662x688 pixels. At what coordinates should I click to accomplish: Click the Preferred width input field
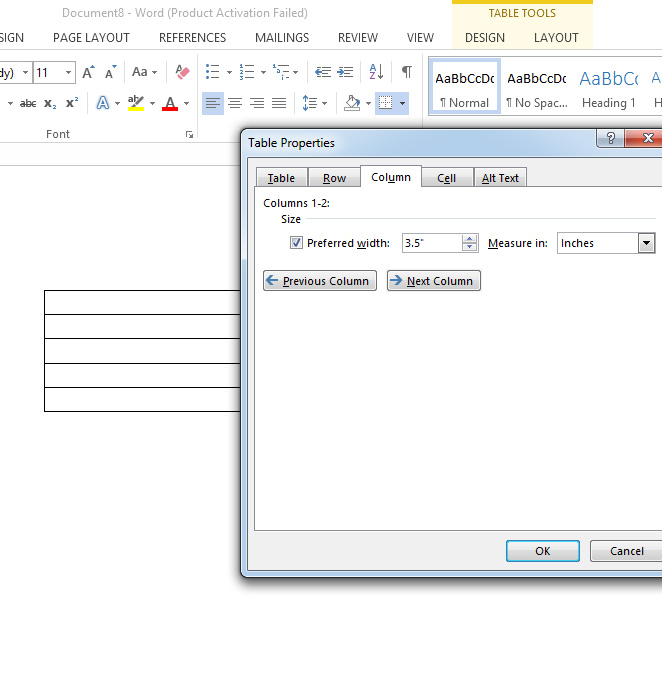(x=432, y=243)
